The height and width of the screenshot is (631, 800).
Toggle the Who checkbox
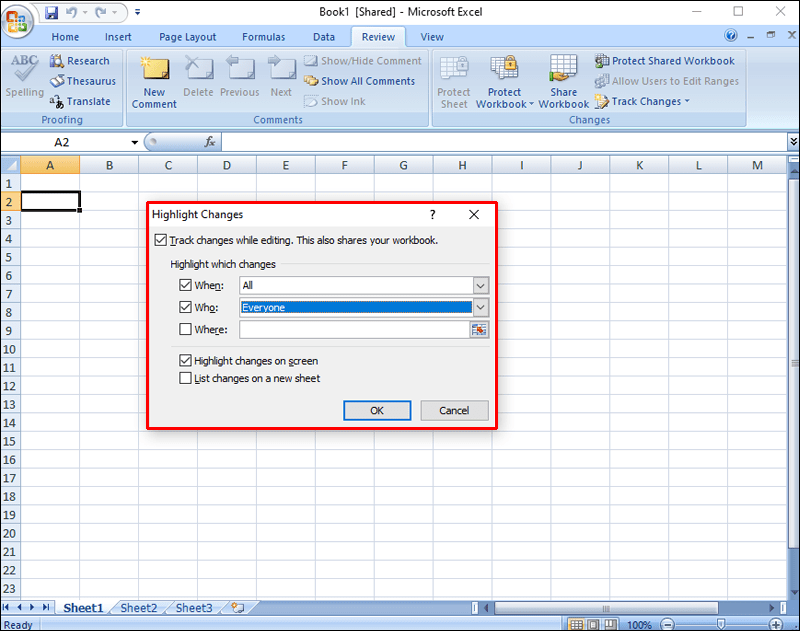[185, 307]
